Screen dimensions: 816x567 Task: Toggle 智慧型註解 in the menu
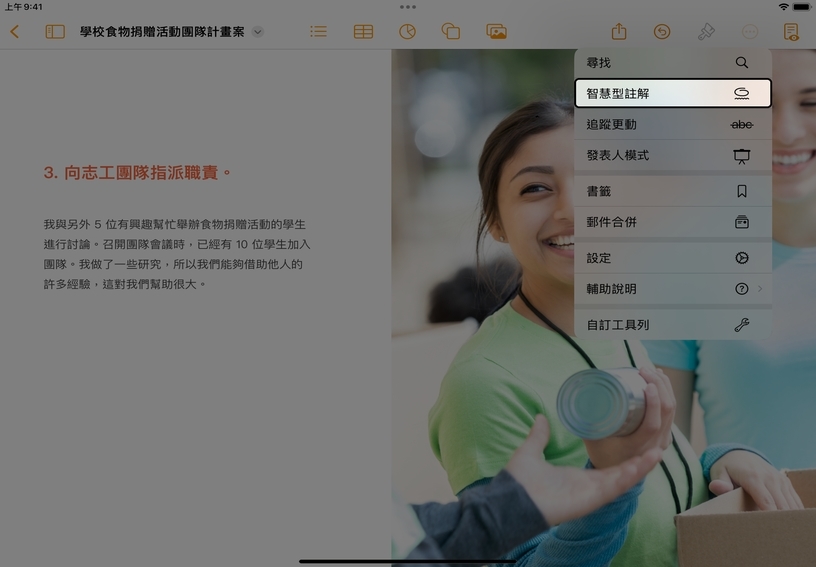673,93
